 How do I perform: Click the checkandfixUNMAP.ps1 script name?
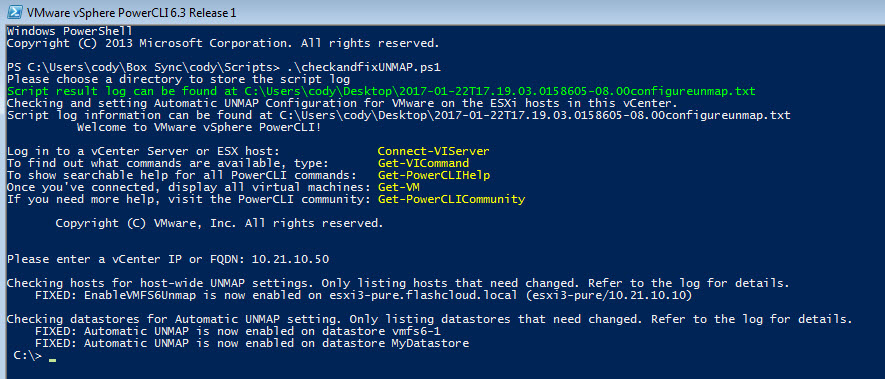[363, 67]
